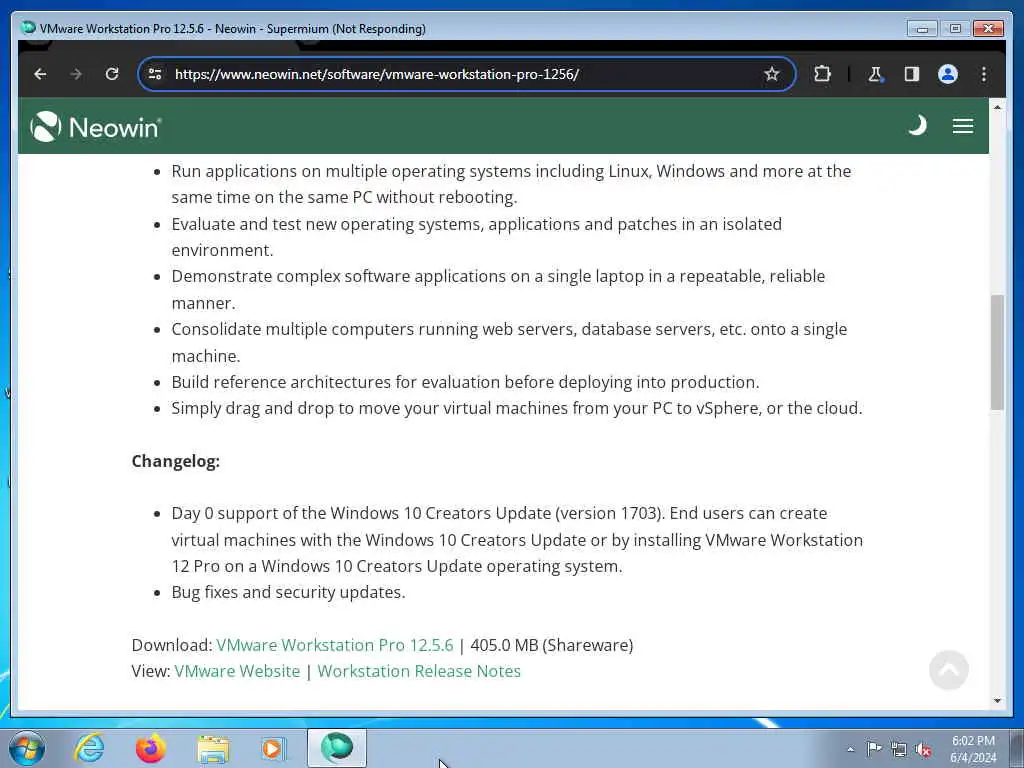This screenshot has height=768, width=1024.
Task: Open the user profile avatar
Action: pos(948,74)
